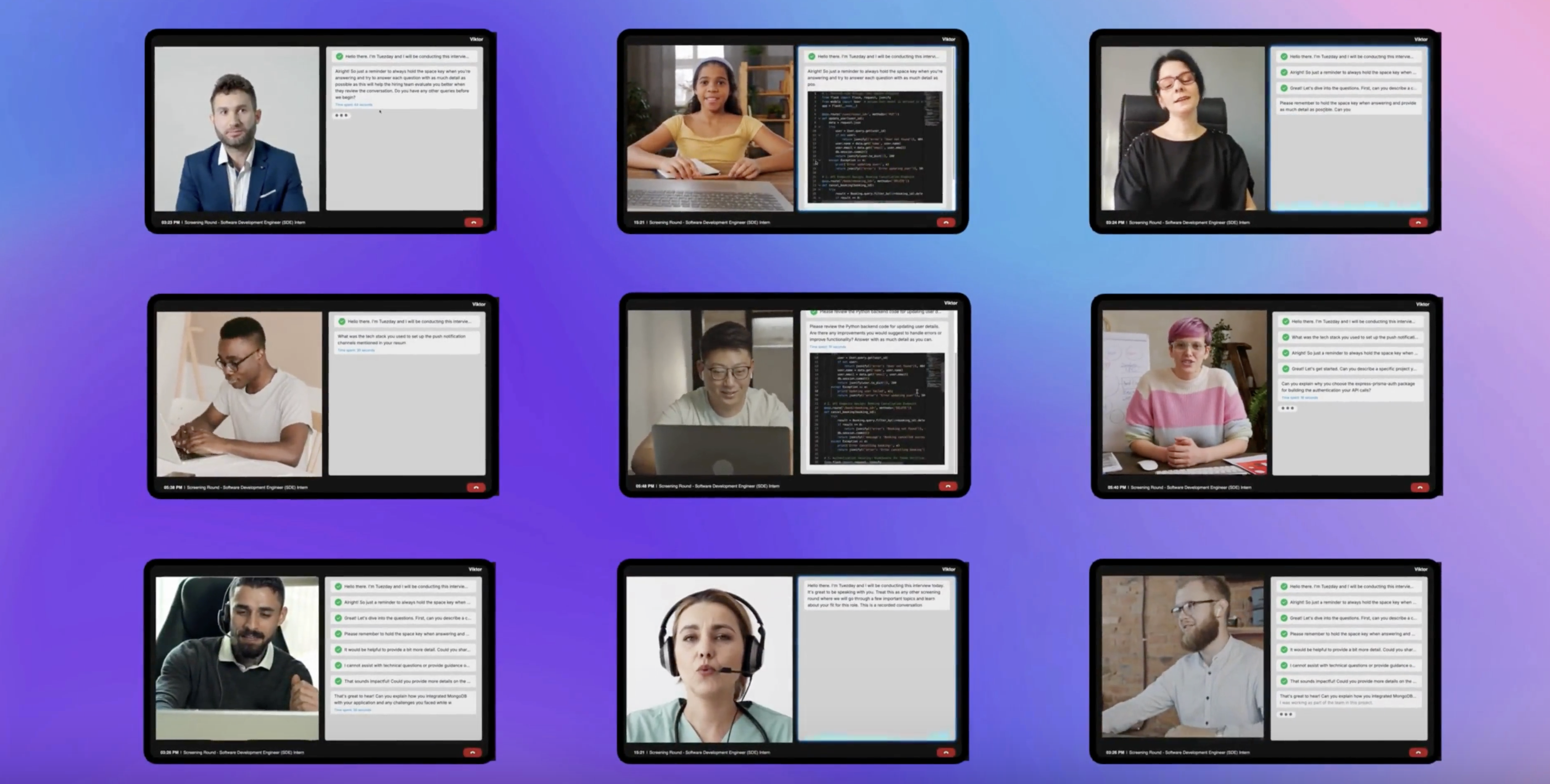Screen dimensions: 1550x784
Task: Click Python code screenshot in center window chat
Action: point(876,408)
